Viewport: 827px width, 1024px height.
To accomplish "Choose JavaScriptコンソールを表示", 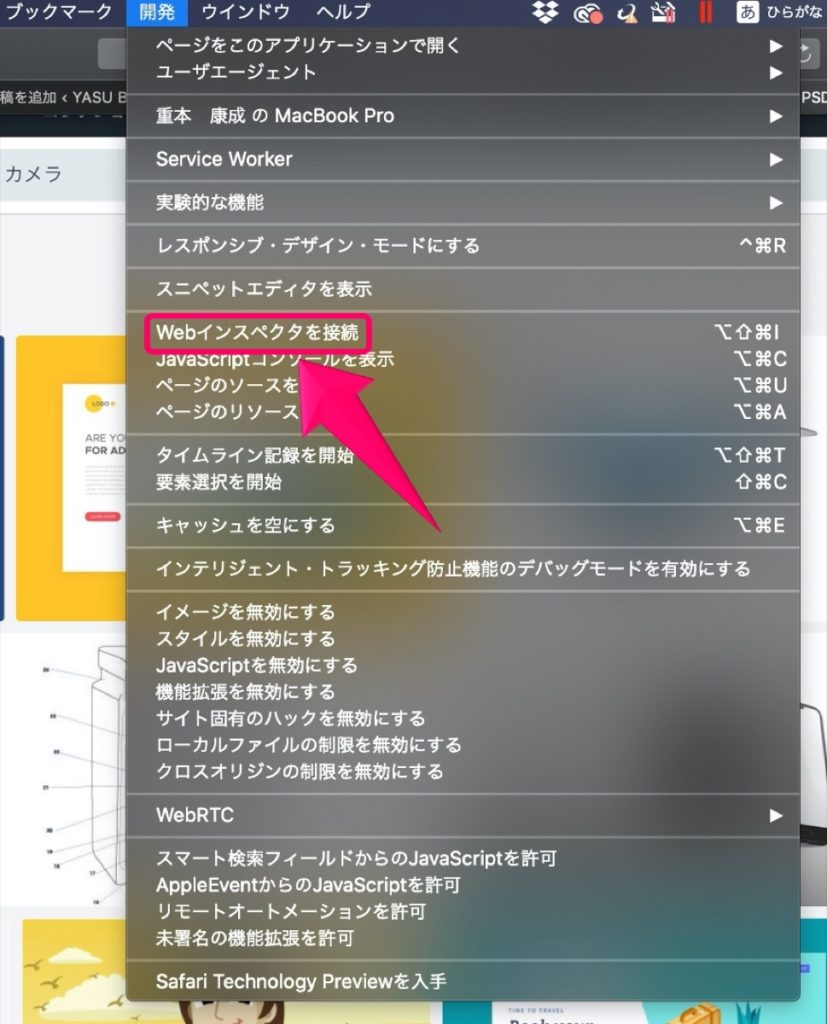I will tap(463, 359).
